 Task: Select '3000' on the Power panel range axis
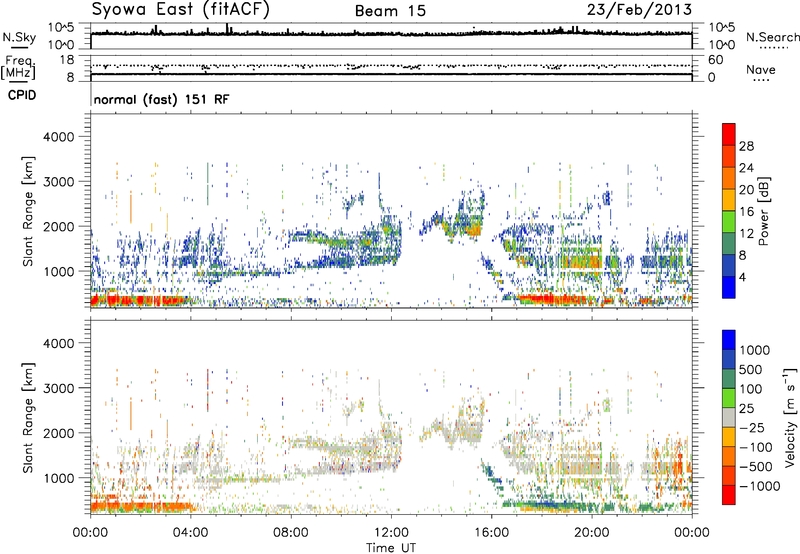59,182
